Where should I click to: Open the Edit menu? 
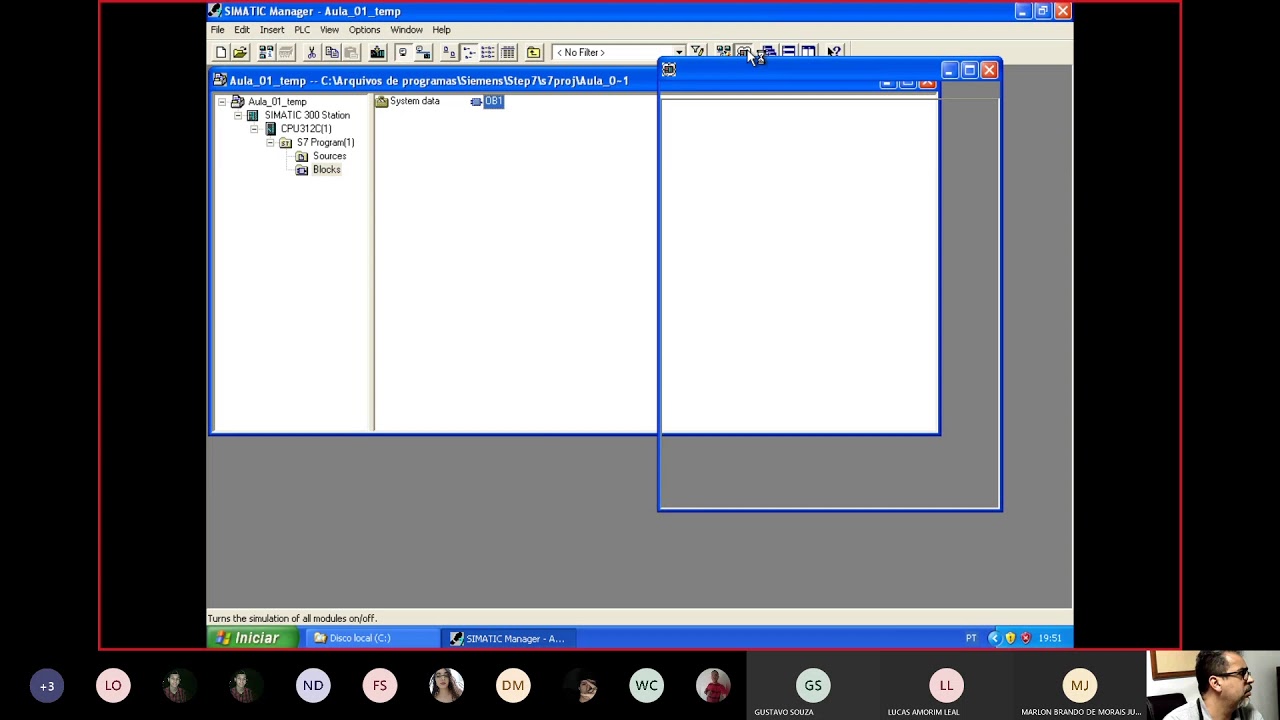(x=242, y=30)
